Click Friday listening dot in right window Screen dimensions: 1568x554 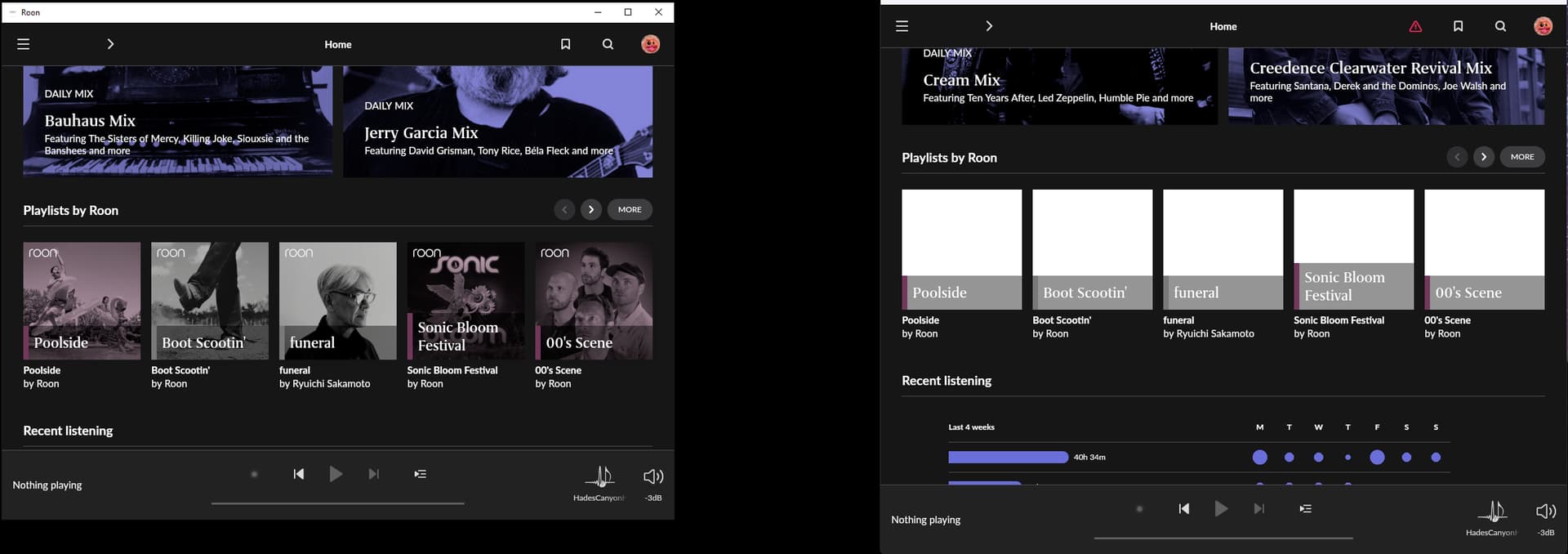(x=1377, y=458)
